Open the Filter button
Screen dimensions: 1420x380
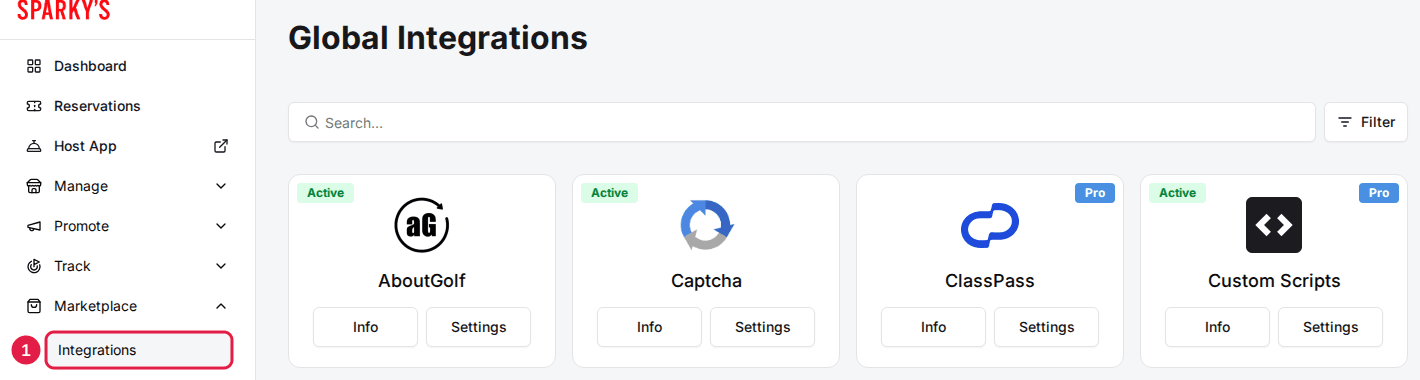point(1366,122)
